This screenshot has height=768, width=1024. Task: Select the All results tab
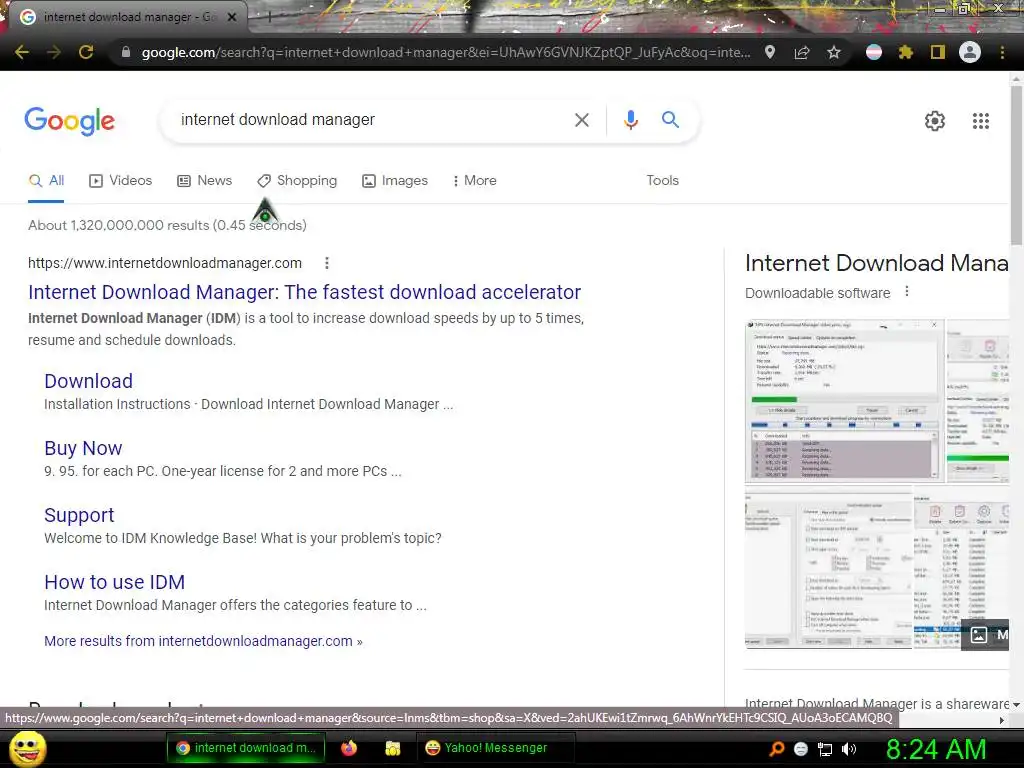[46, 181]
